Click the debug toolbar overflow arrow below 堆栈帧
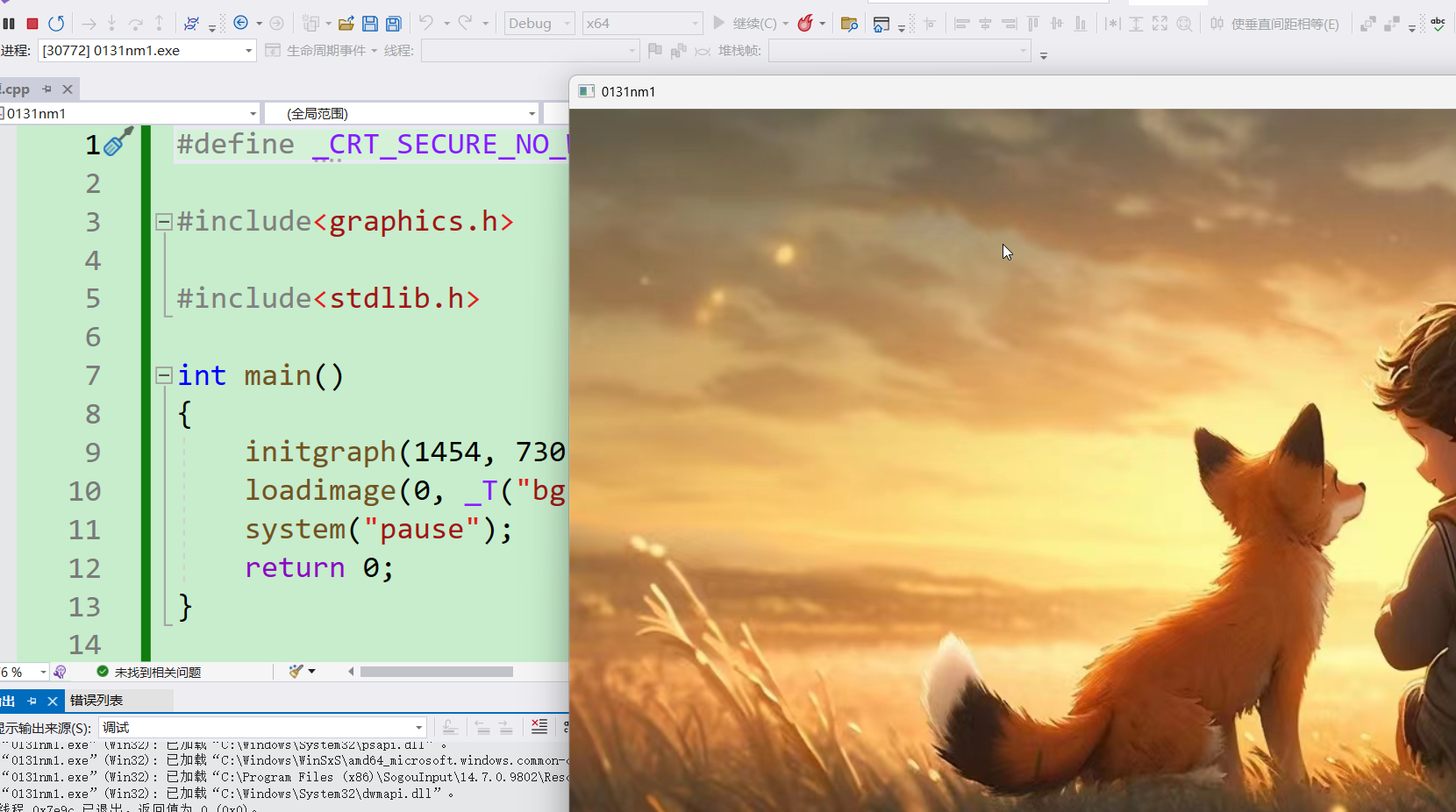Screen dimensions: 1456x812 tap(1044, 55)
